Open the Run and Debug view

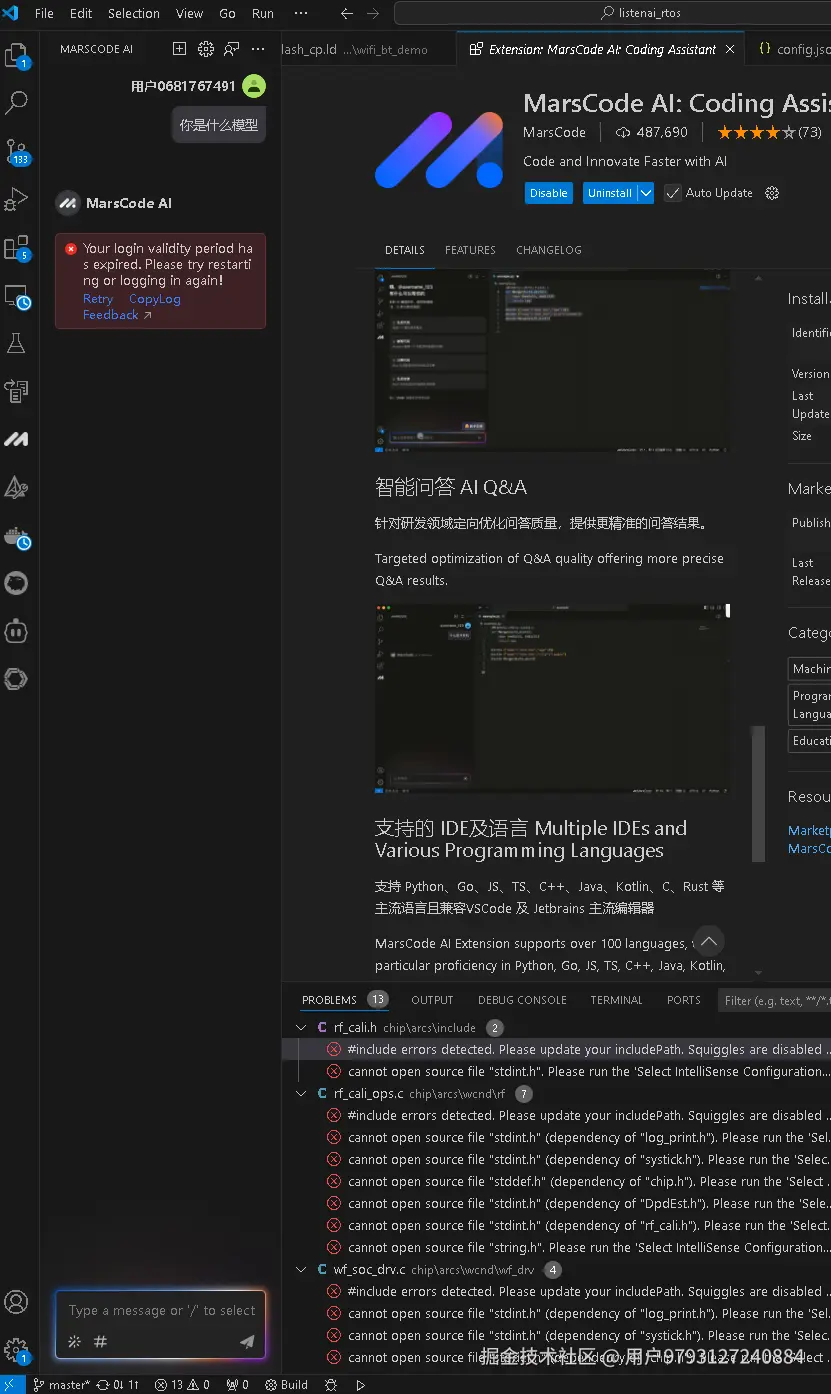tap(16, 199)
